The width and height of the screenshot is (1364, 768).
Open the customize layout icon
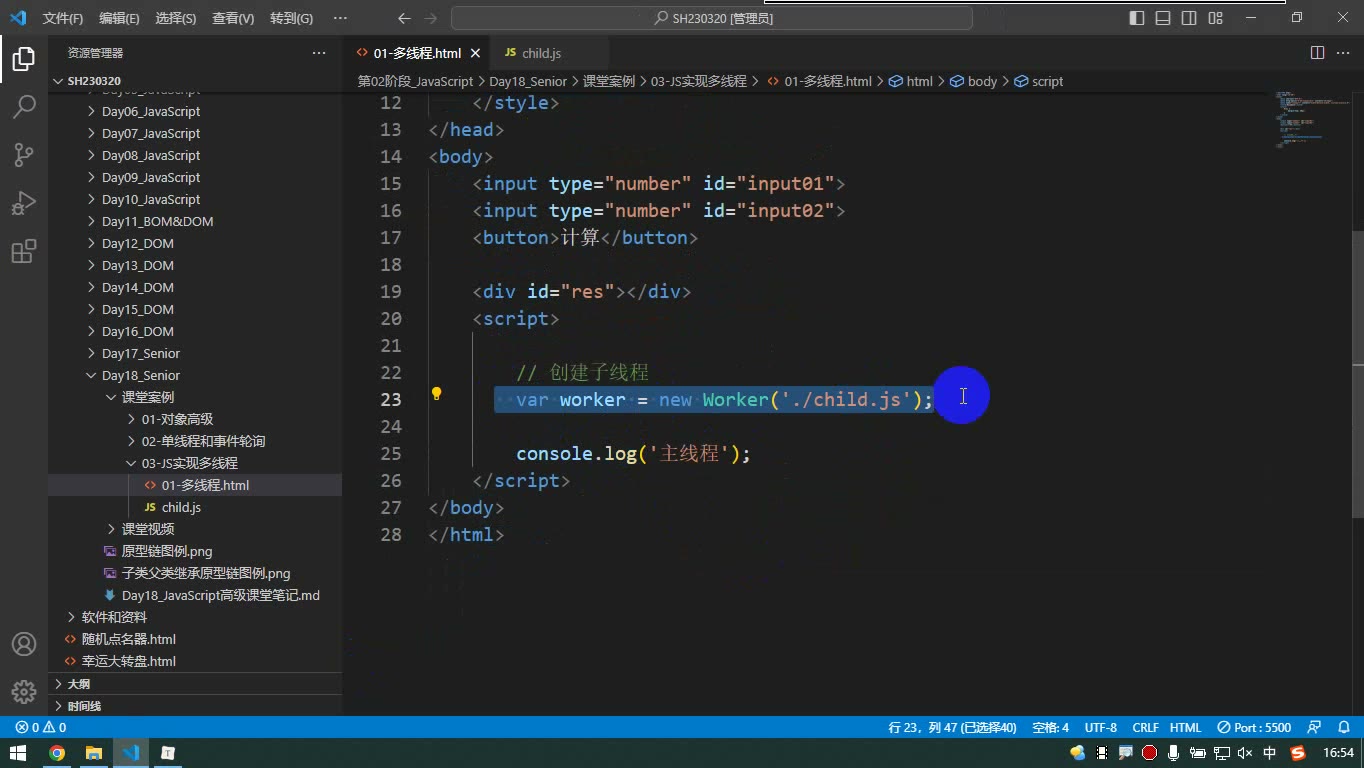coord(1215,18)
